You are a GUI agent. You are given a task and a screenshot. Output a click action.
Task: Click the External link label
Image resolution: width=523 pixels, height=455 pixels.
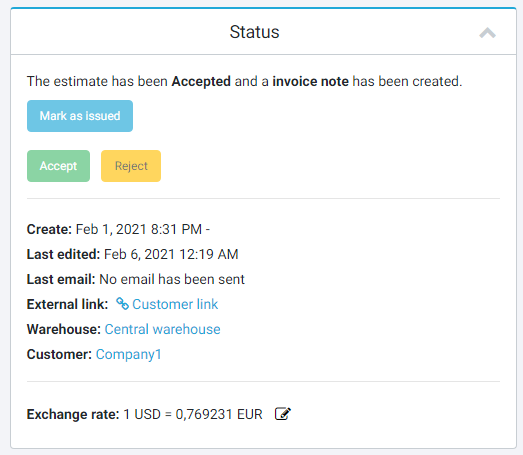[67, 304]
